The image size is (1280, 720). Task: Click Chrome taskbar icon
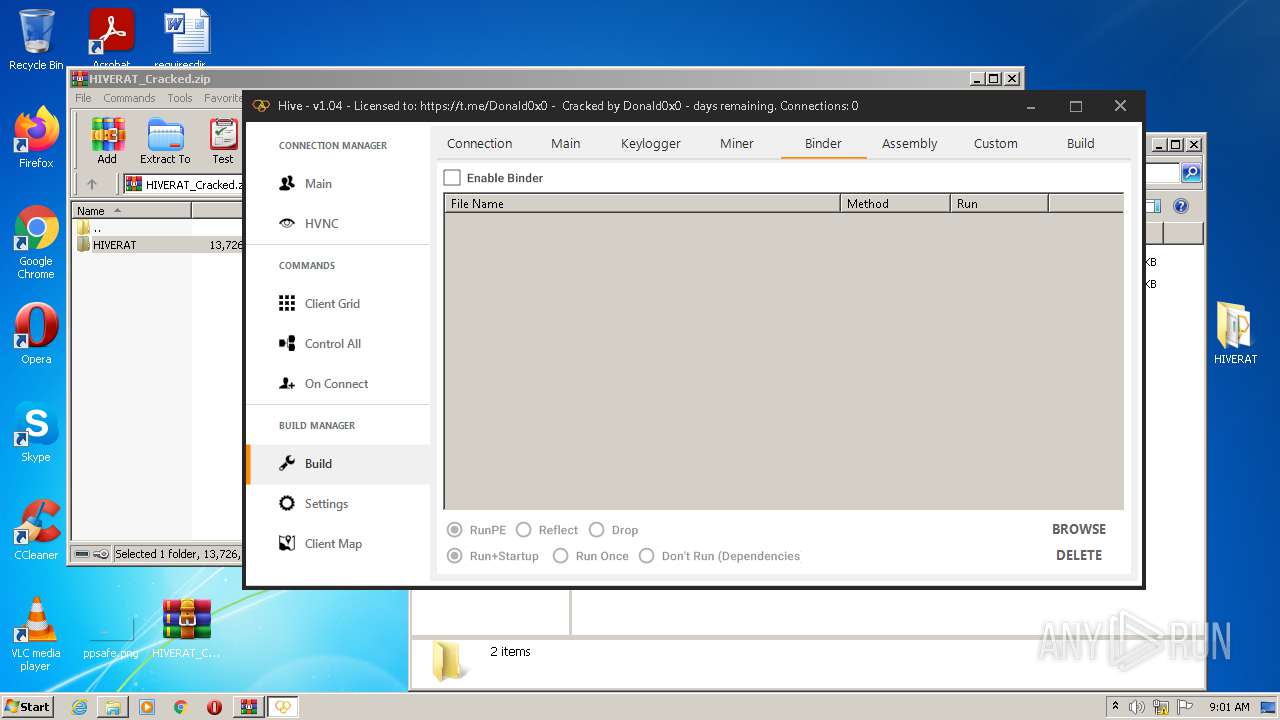180,707
